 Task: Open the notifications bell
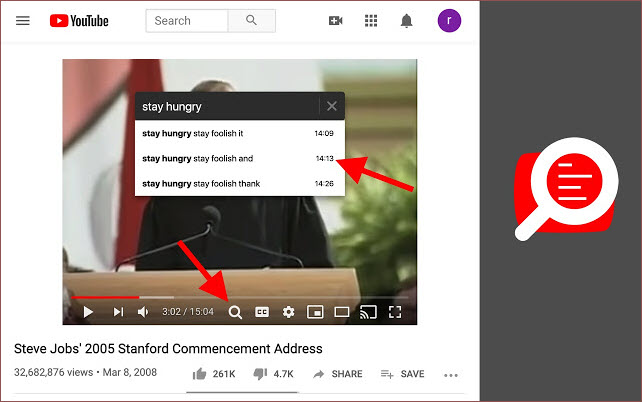coord(407,21)
